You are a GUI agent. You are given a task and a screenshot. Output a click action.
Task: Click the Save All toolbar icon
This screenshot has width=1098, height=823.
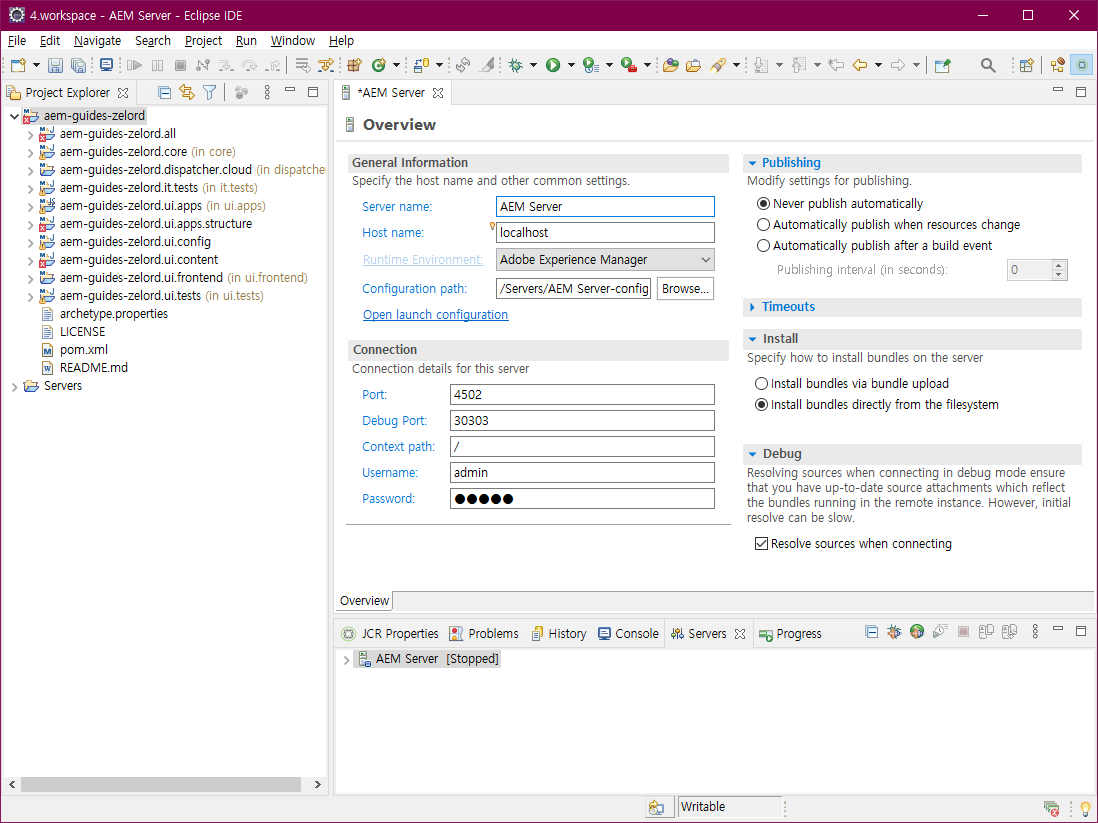tap(78, 65)
